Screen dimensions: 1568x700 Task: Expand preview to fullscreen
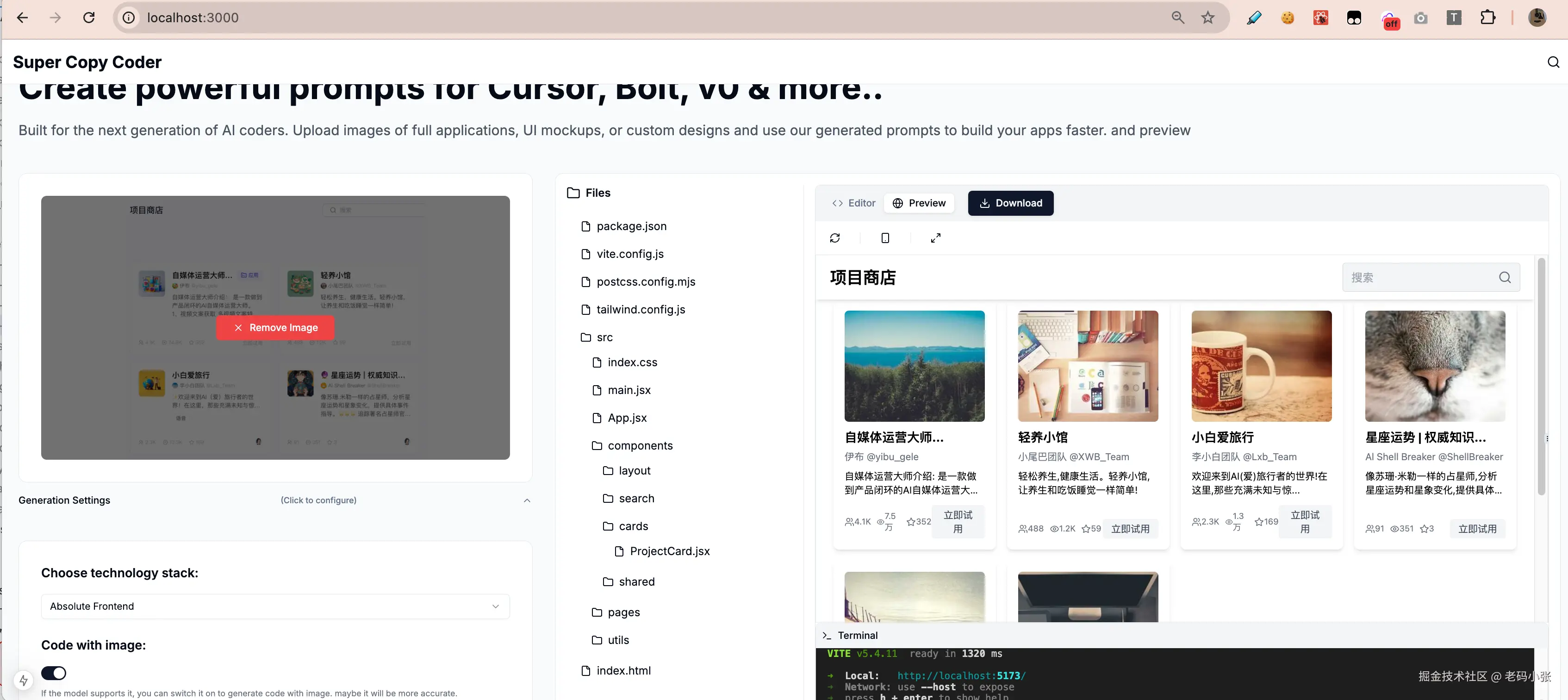pos(935,238)
